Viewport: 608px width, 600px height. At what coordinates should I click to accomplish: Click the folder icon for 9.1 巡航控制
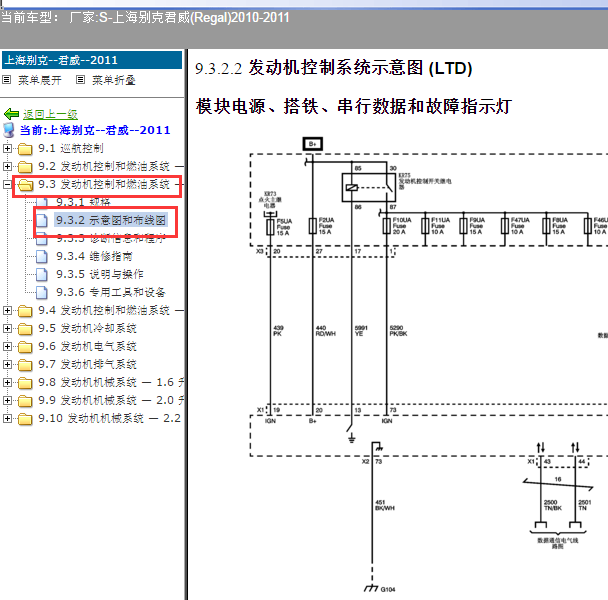click(x=25, y=149)
